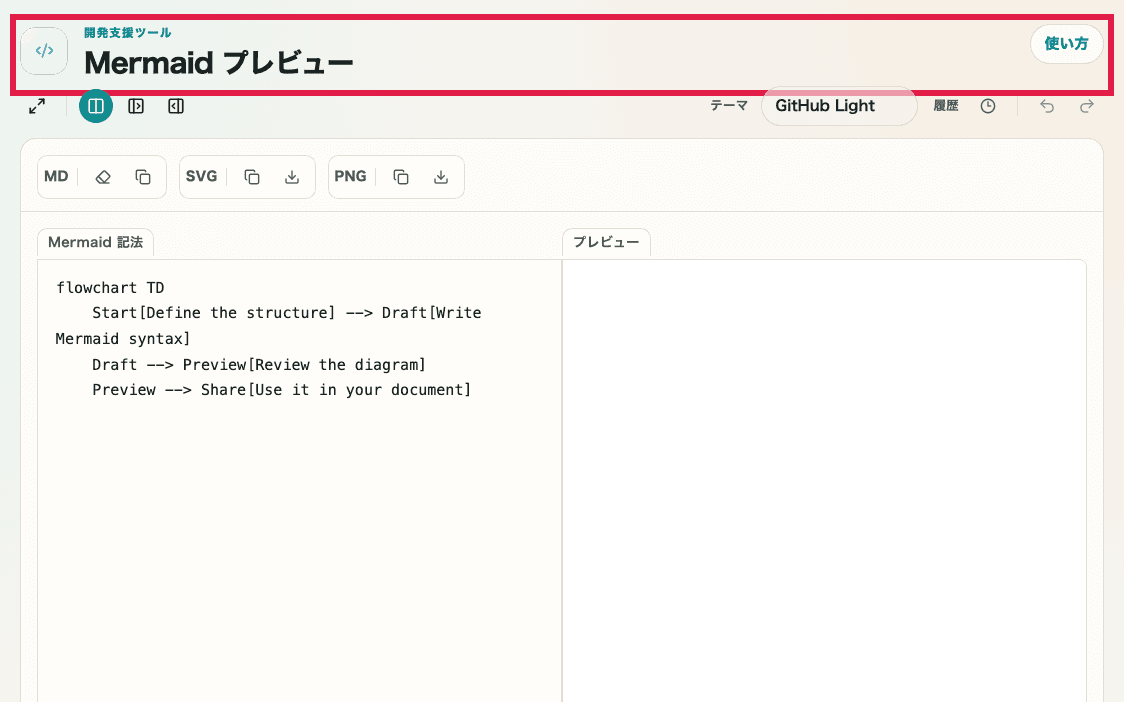The height and width of the screenshot is (702, 1124).
Task: Click the 履歴 history label
Action: pos(946,106)
